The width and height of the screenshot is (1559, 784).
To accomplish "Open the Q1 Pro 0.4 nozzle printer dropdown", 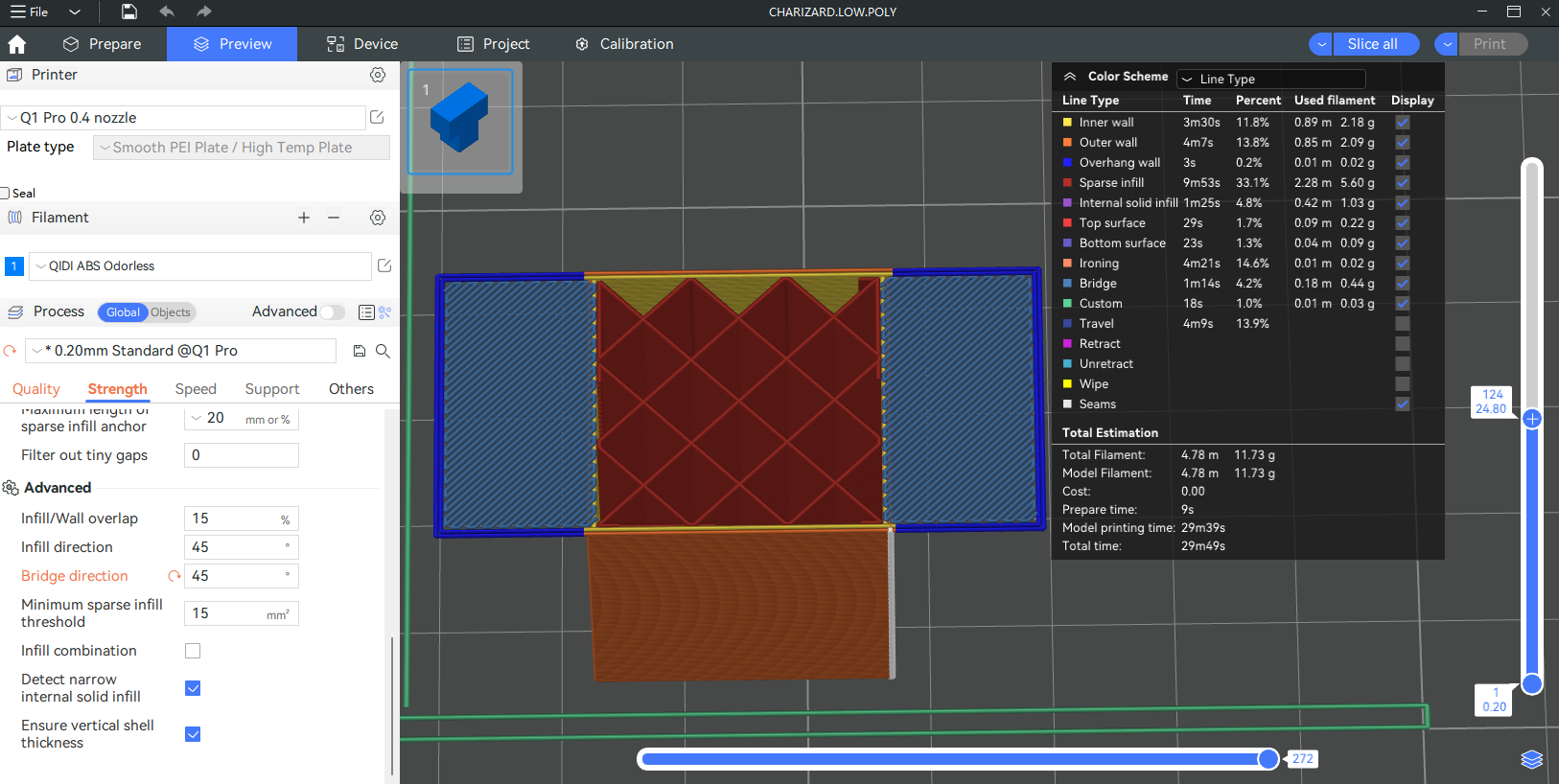I will point(184,118).
